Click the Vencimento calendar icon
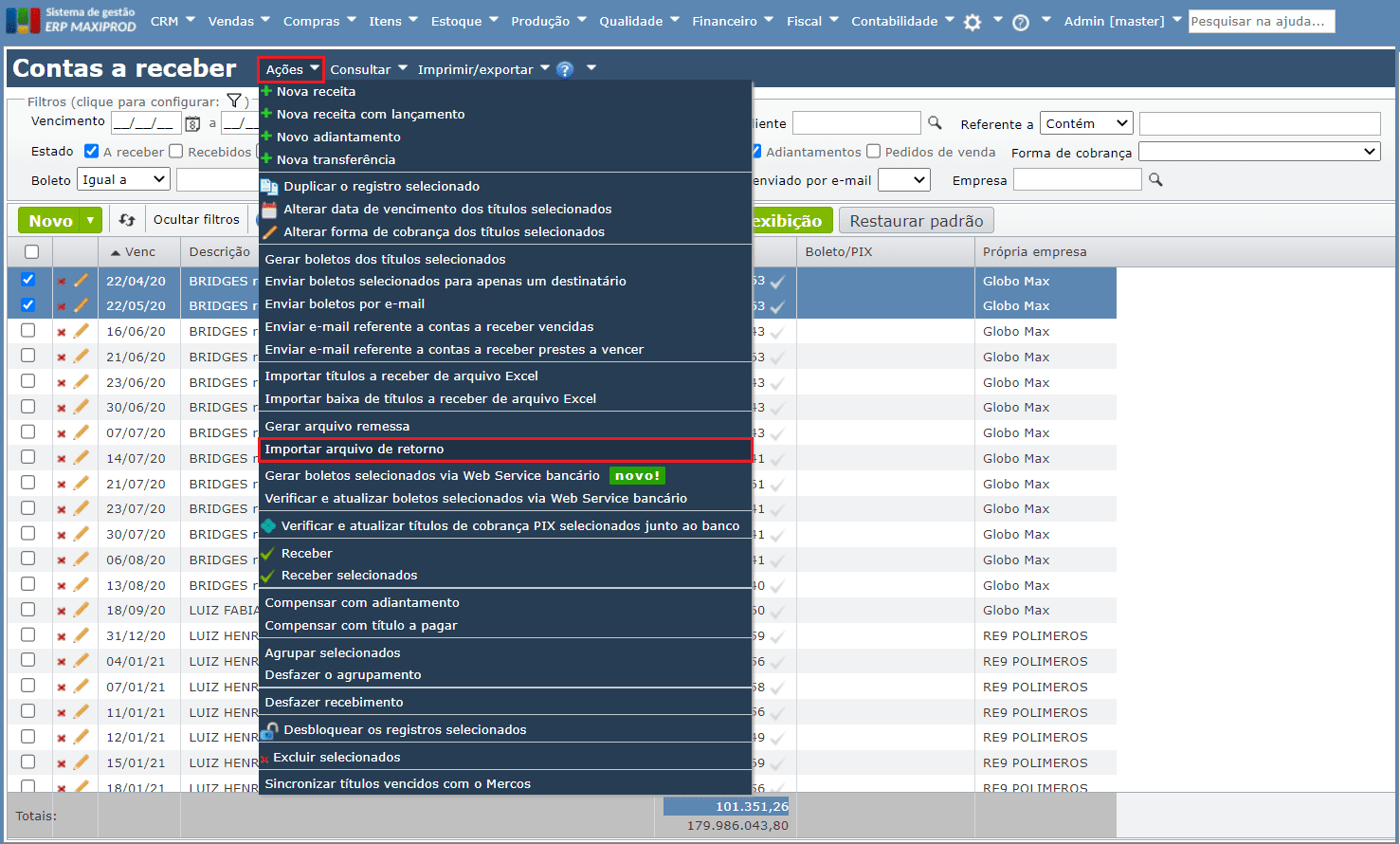 [x=192, y=123]
